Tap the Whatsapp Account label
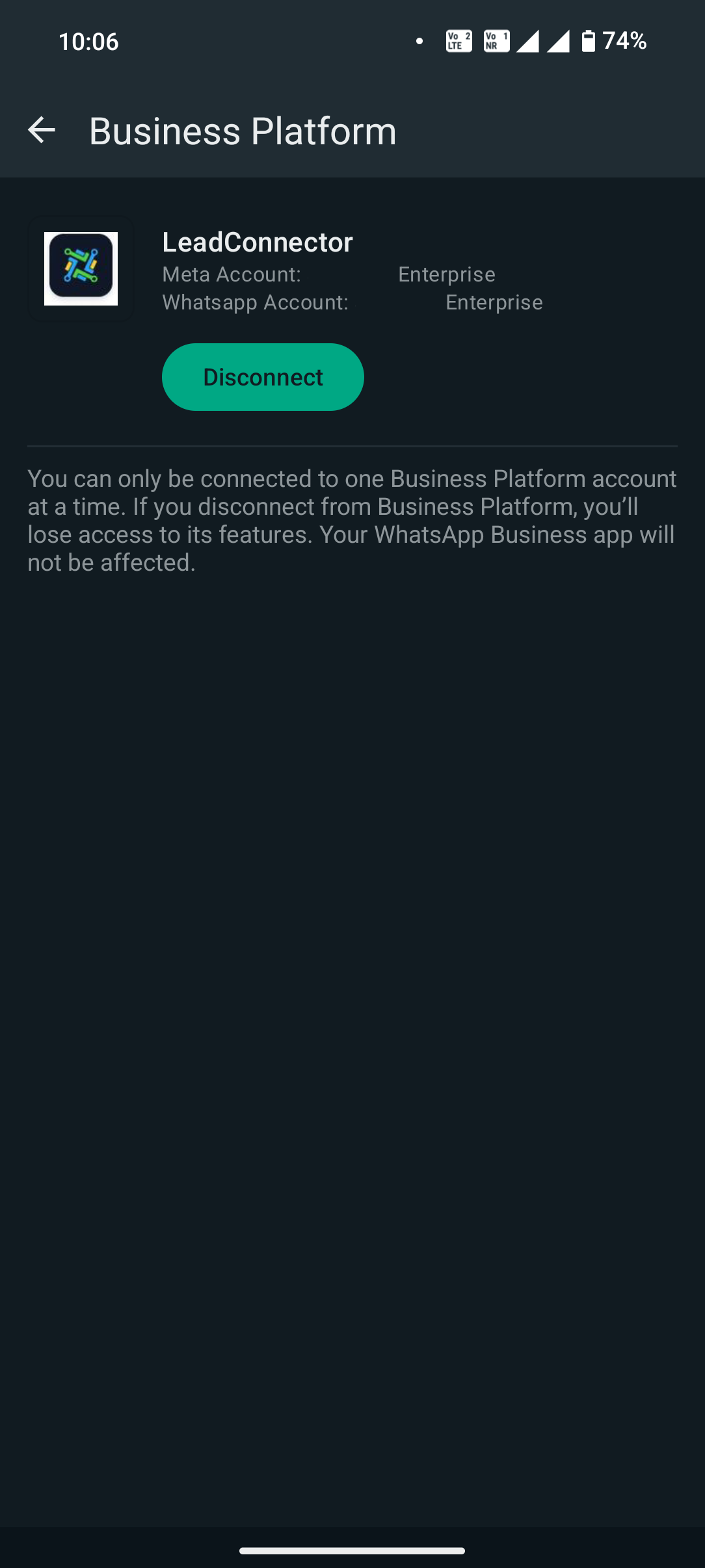 [256, 302]
